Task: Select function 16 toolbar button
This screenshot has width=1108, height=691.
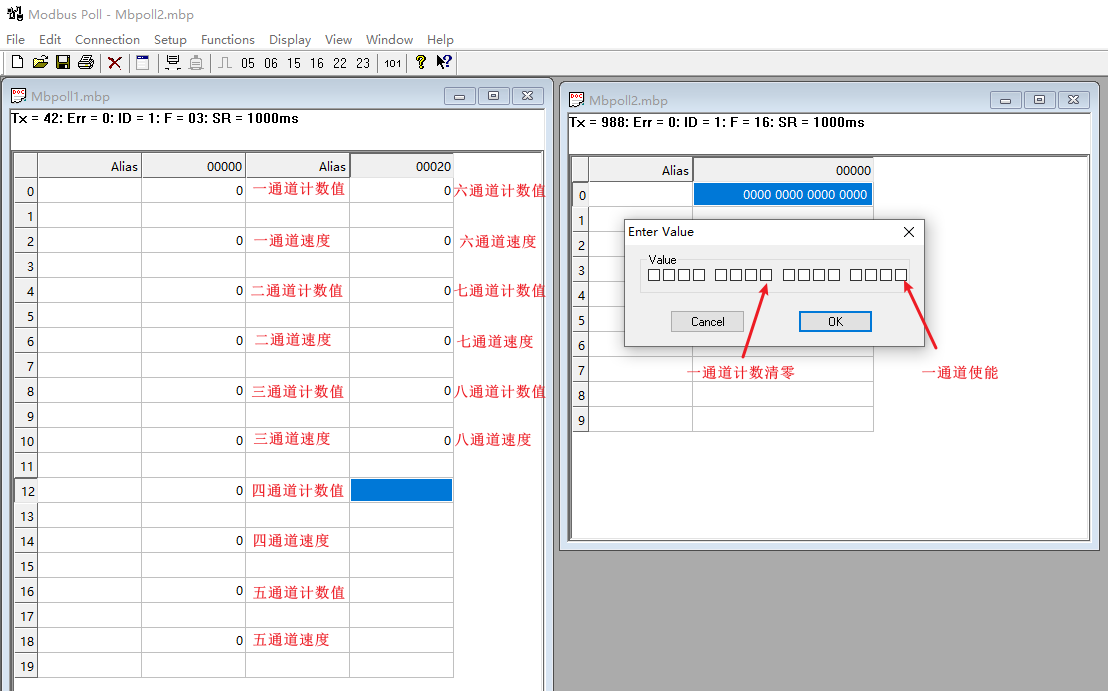Action: [317, 63]
